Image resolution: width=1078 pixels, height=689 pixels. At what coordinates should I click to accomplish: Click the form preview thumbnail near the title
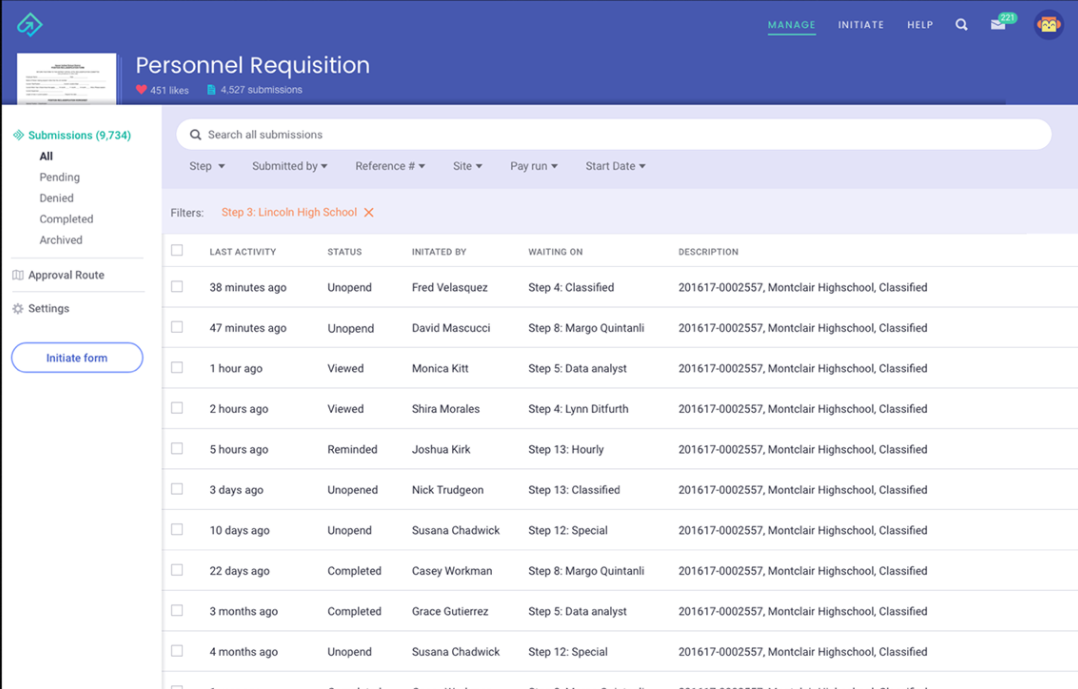(66, 77)
